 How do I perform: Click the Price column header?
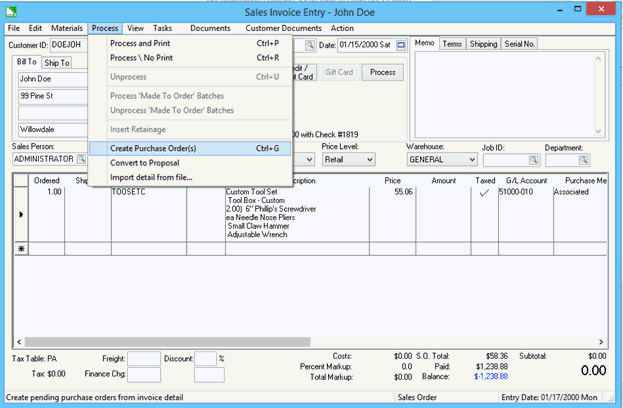pos(393,181)
